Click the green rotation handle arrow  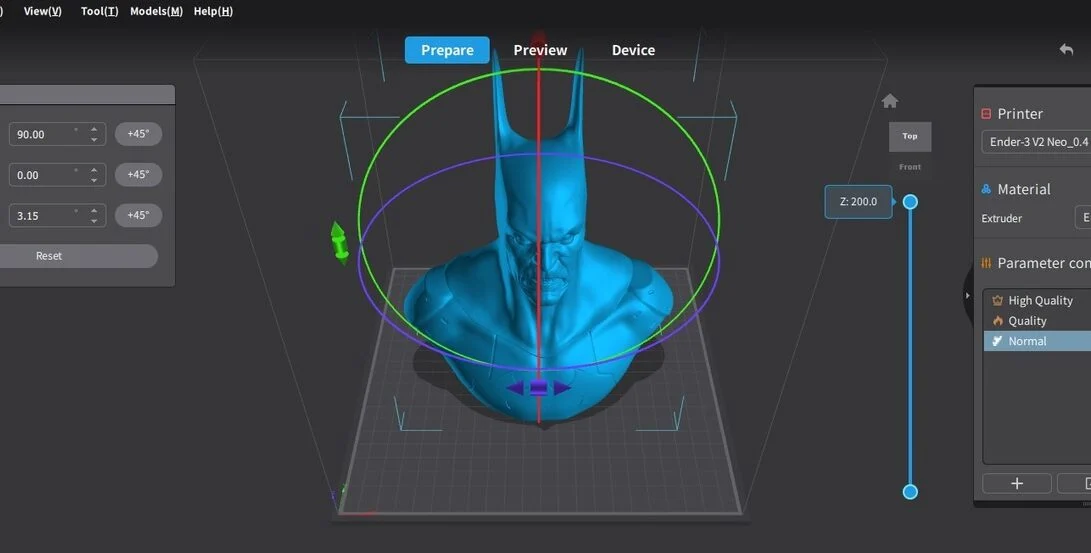pos(340,242)
